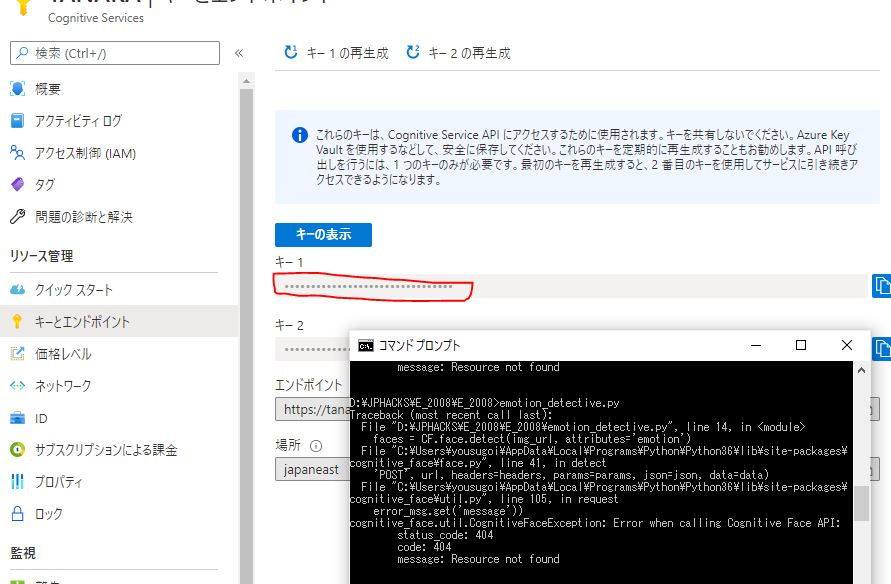
Task: Click the Regenerate Key 2 refresh icon
Action: (413, 52)
